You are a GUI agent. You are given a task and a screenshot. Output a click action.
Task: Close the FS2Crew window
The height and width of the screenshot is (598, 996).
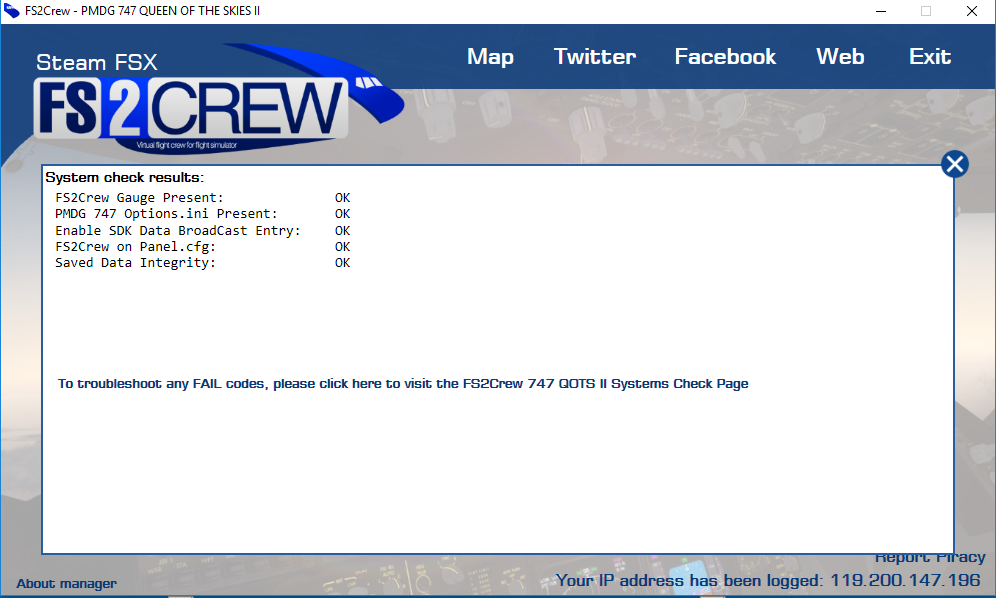coord(972,11)
